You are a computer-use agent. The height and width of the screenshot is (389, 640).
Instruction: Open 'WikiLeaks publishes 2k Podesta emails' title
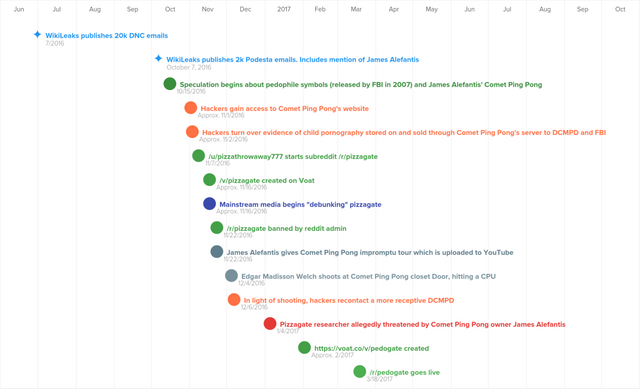tap(293, 60)
